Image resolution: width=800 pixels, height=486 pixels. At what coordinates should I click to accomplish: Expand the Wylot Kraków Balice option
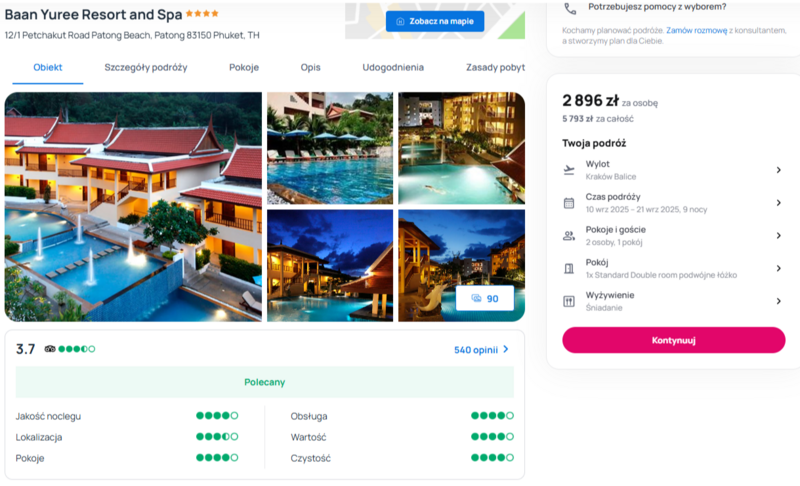673,170
